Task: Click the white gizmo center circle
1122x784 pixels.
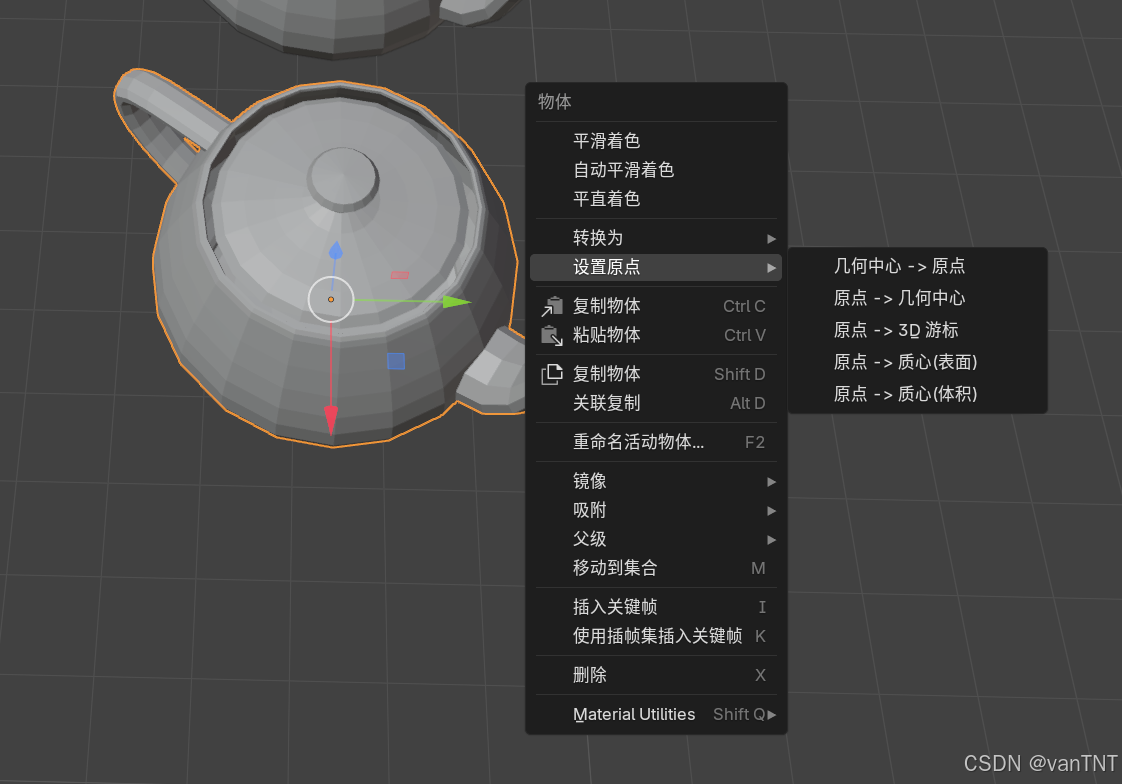Action: (331, 300)
